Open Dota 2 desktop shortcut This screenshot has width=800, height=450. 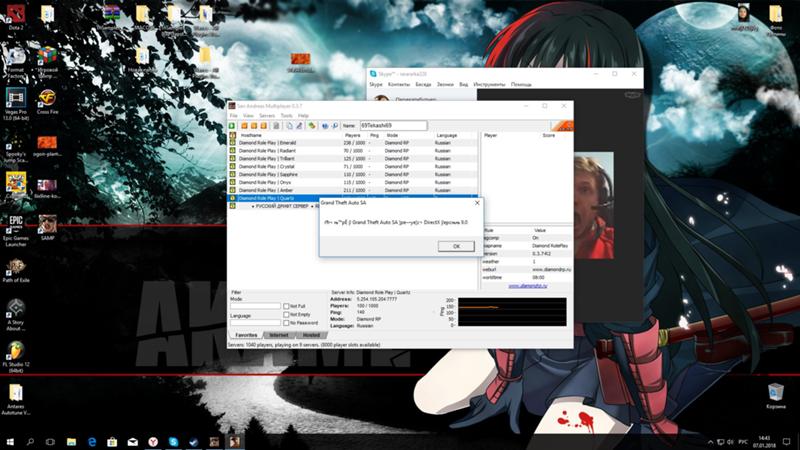[x=16, y=17]
